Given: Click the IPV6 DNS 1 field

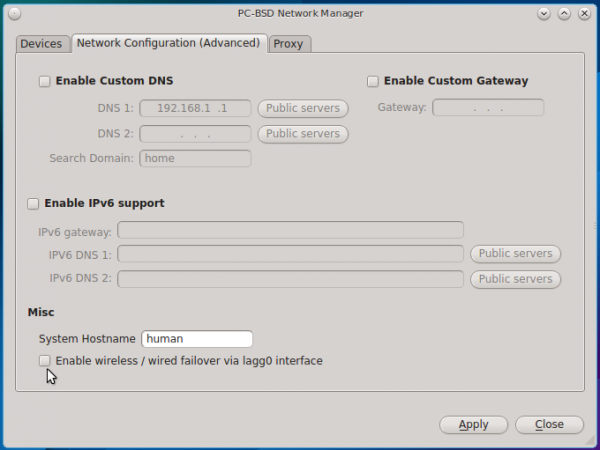Looking at the screenshot, I should click(290, 254).
